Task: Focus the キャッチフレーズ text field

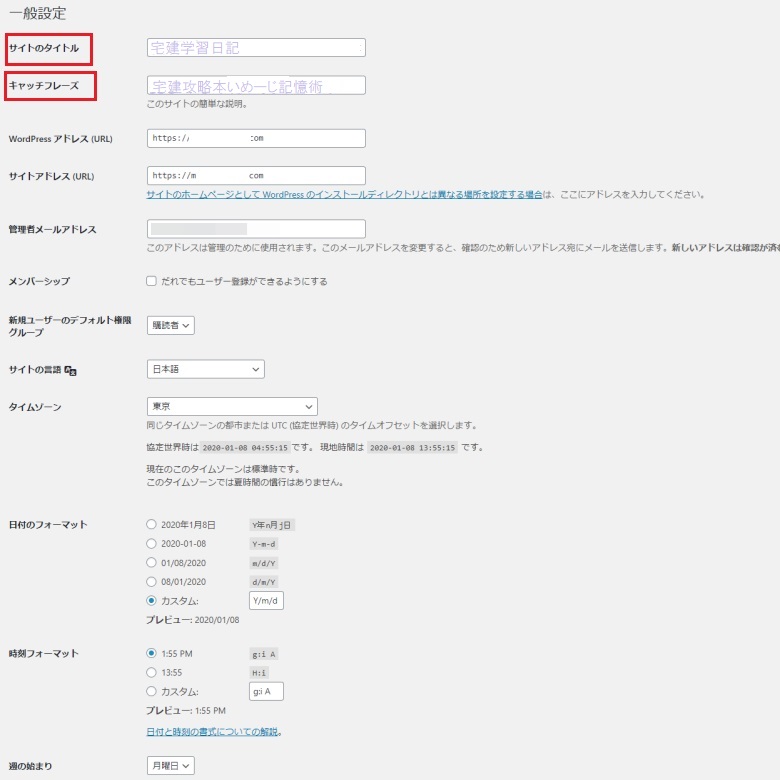Action: pos(255,86)
